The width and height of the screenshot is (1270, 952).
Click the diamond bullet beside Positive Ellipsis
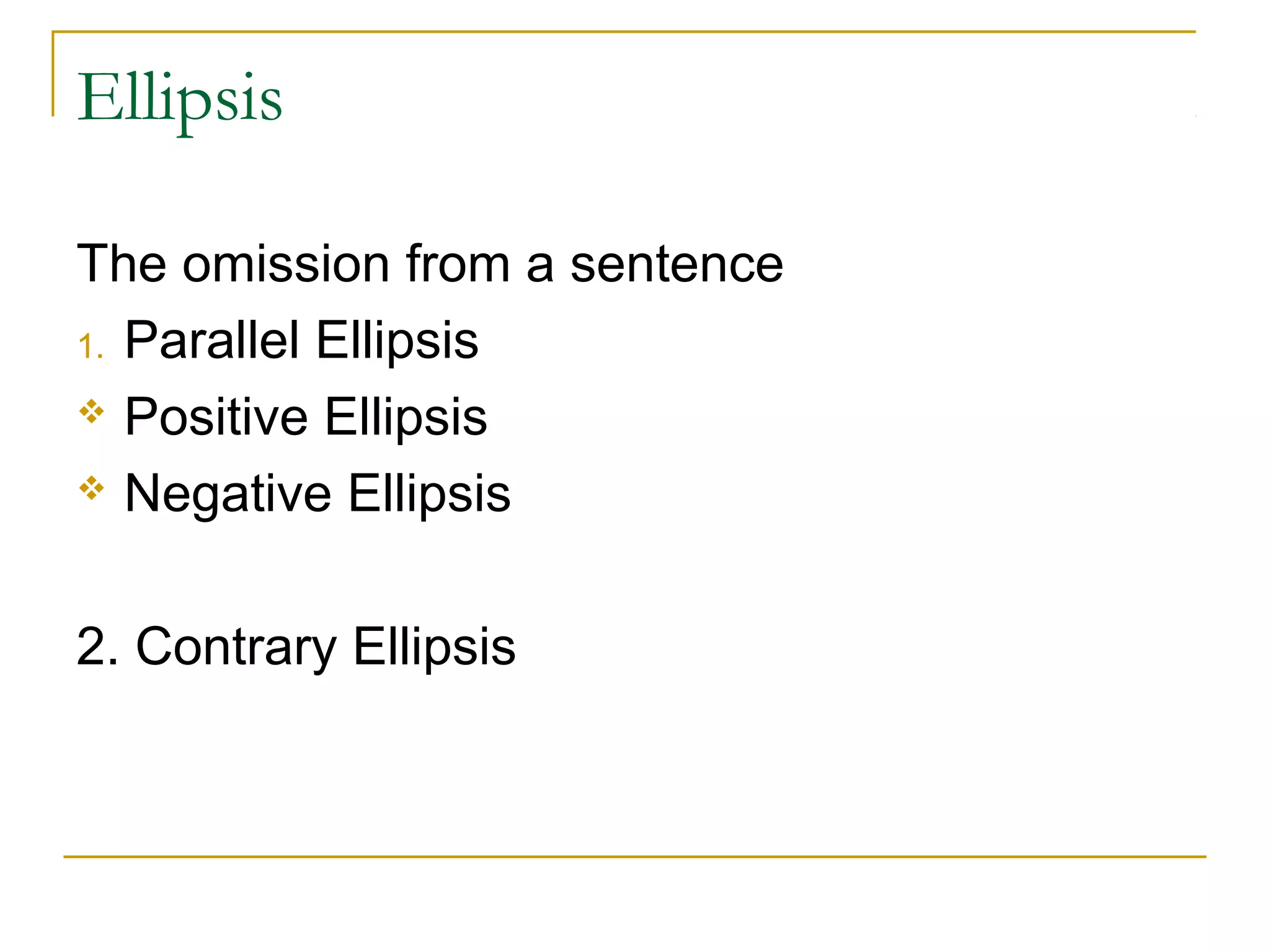click(92, 412)
